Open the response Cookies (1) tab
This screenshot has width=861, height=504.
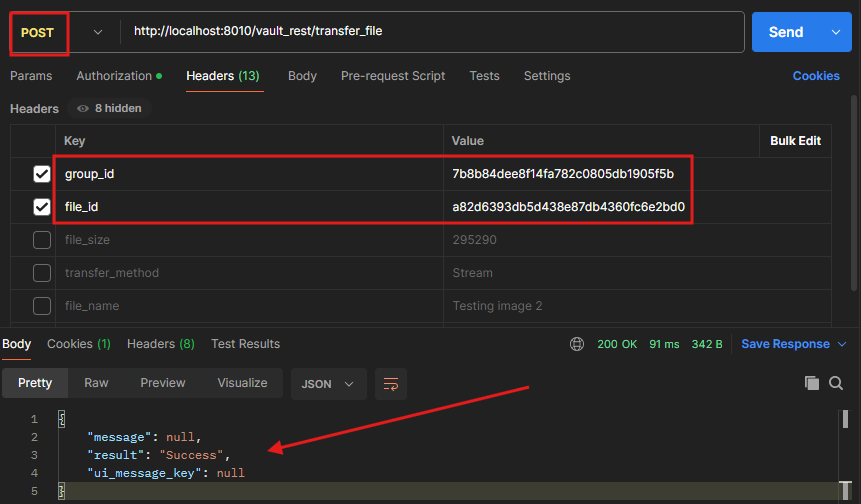pyautogui.click(x=79, y=344)
